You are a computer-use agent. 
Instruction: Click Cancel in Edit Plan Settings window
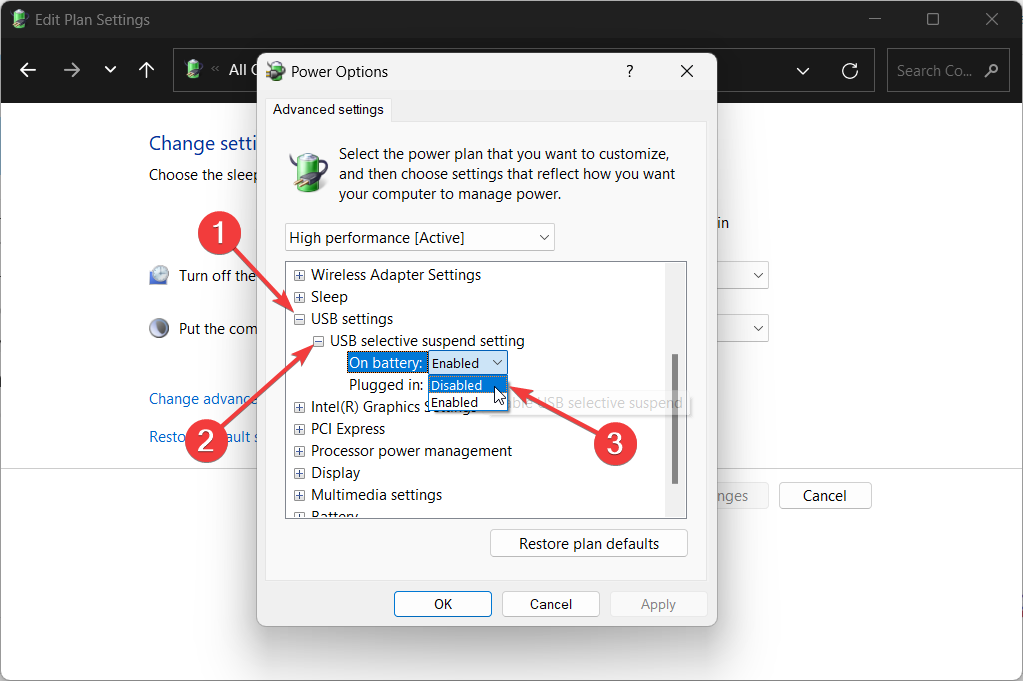825,496
